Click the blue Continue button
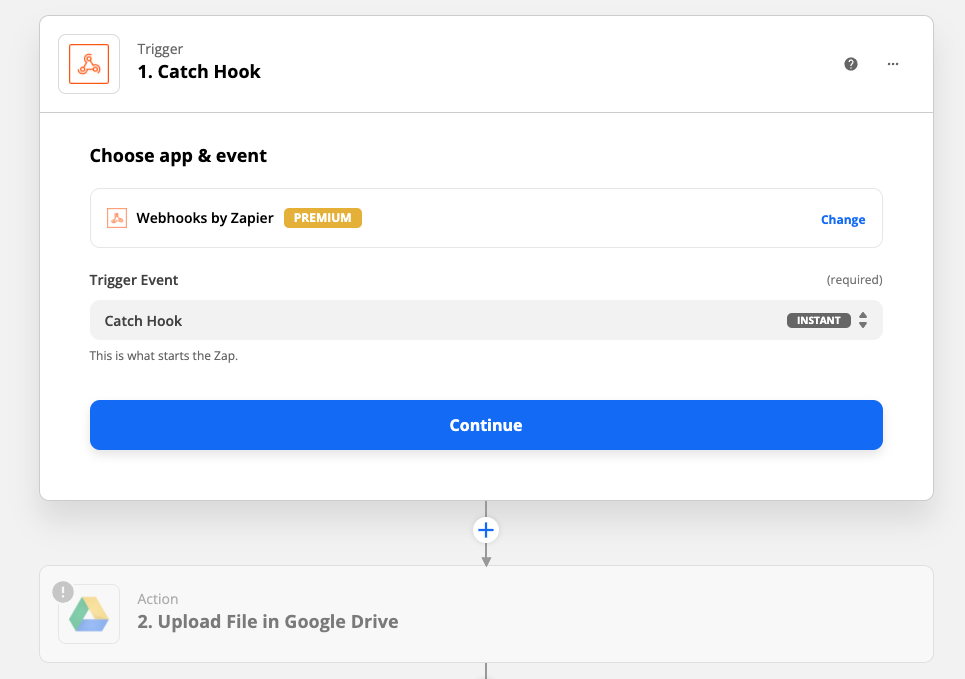The image size is (965, 679). point(486,425)
